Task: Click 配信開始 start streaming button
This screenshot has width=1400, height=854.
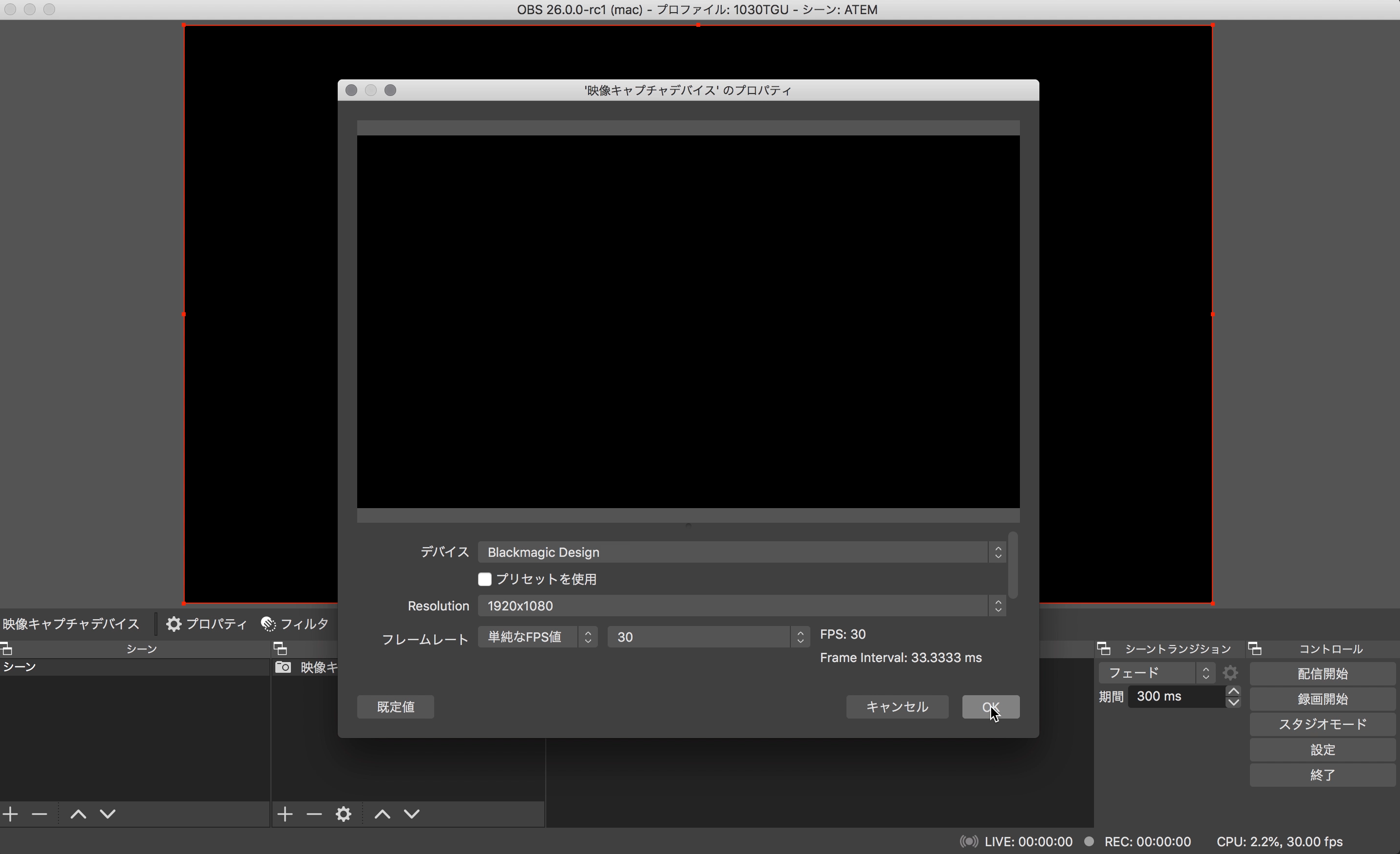Action: pyautogui.click(x=1323, y=674)
